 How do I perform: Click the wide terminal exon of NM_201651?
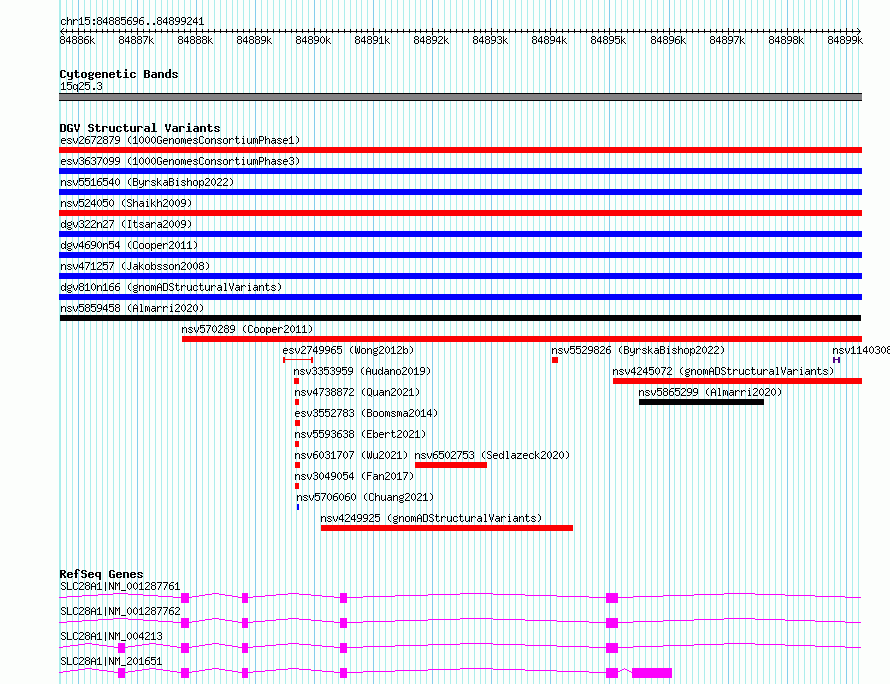pyautogui.click(x=652, y=673)
